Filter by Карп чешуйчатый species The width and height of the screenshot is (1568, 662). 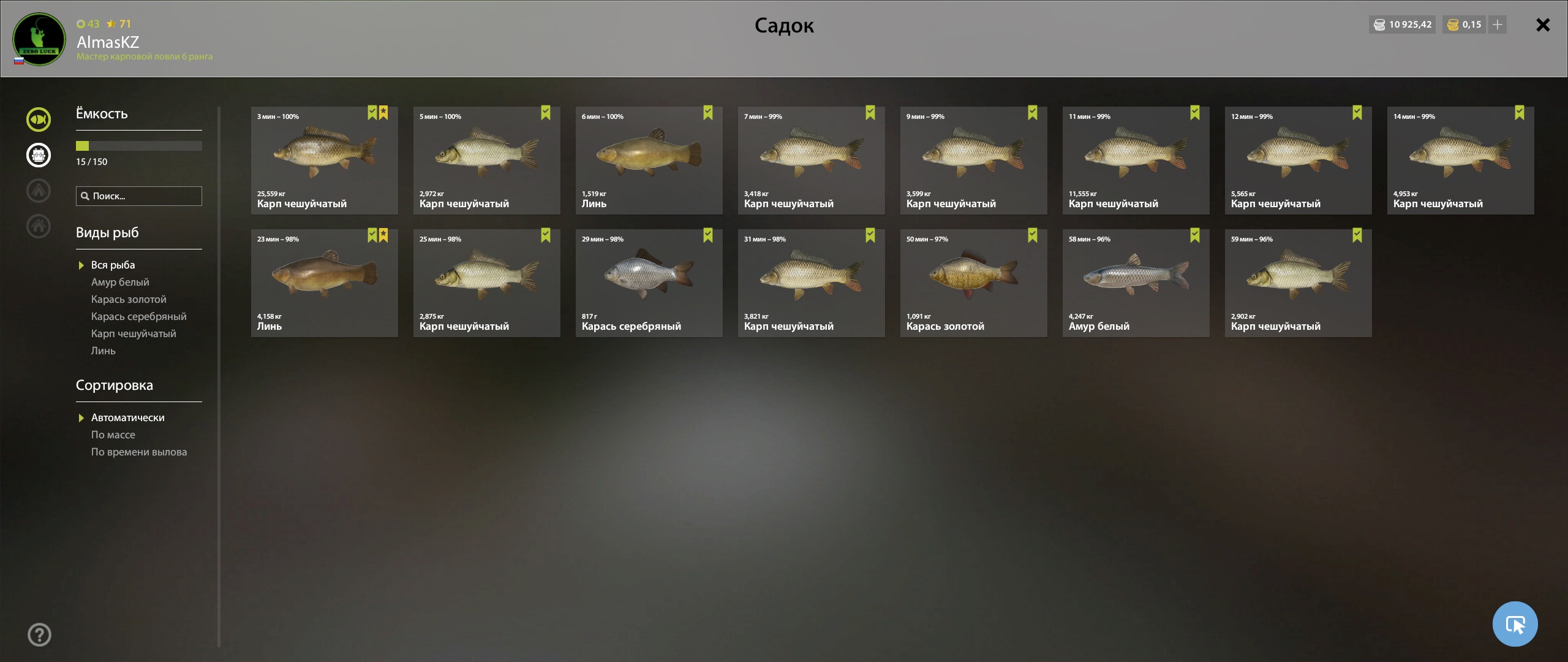[x=134, y=333]
